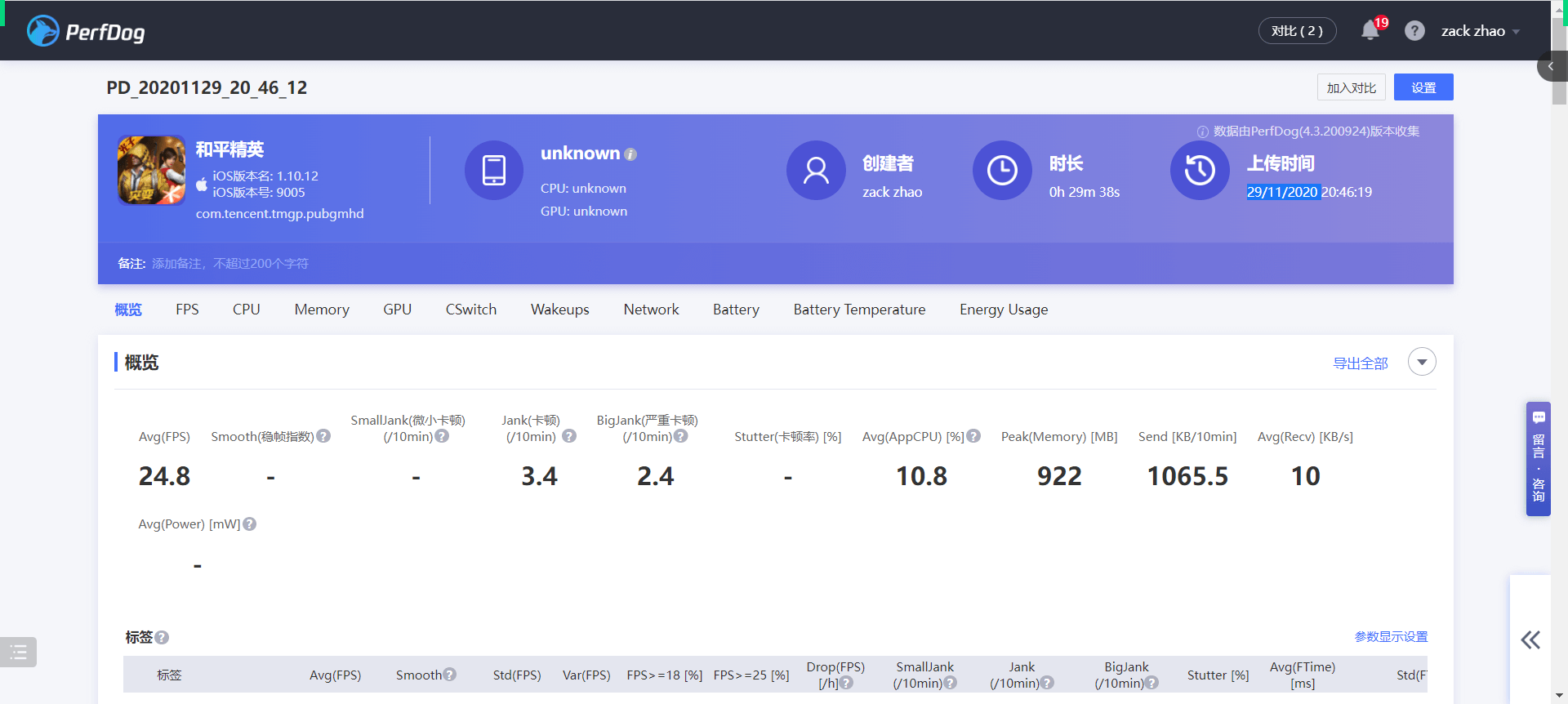Click the upload date 29/11/2020
1568x704 pixels.
[1282, 192]
